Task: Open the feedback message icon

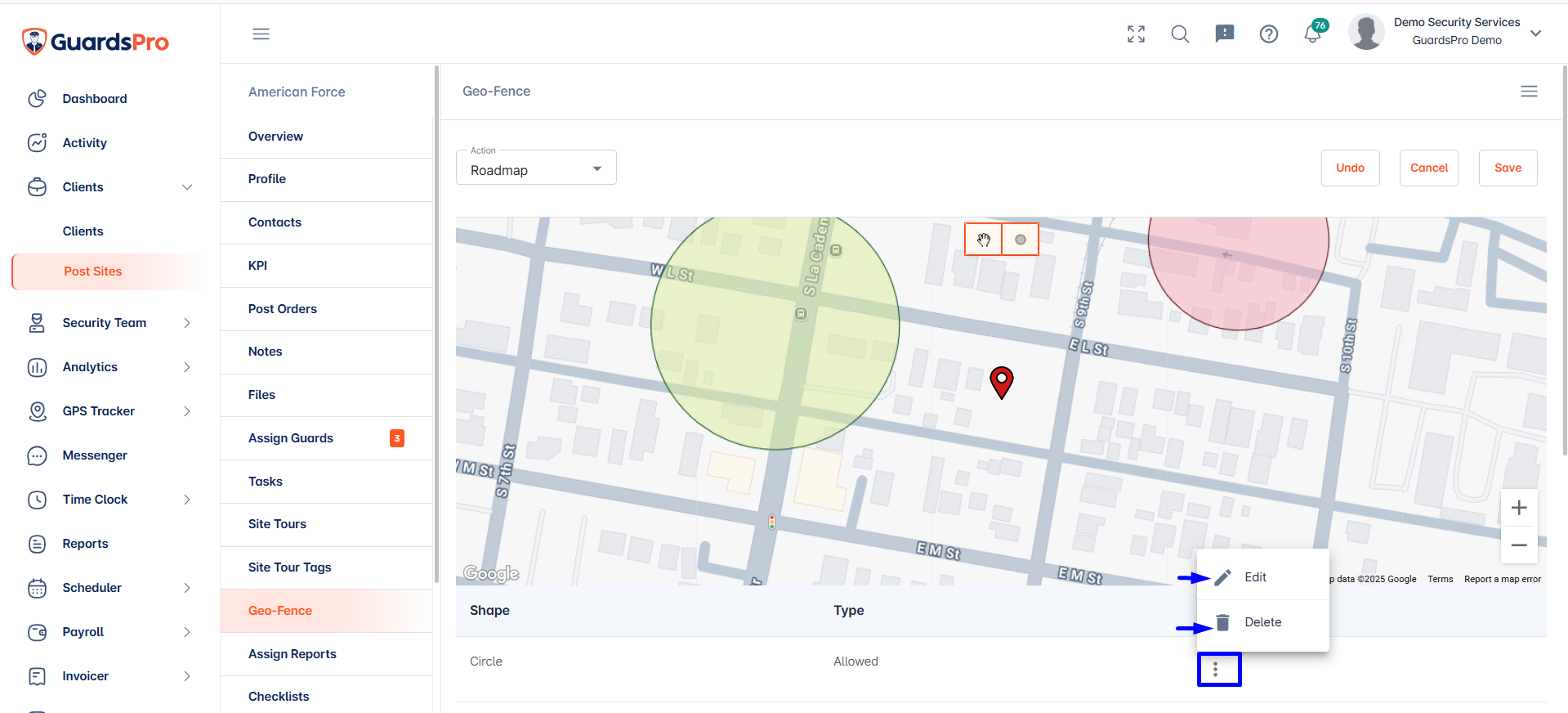Action: click(1224, 34)
